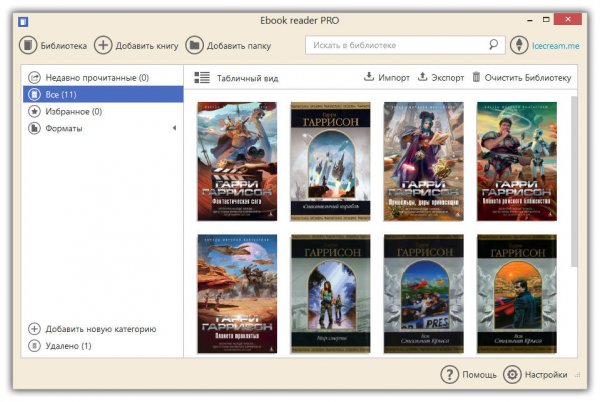Open the Фантастическая сага book cover
The image size is (600, 402).
(x=237, y=161)
